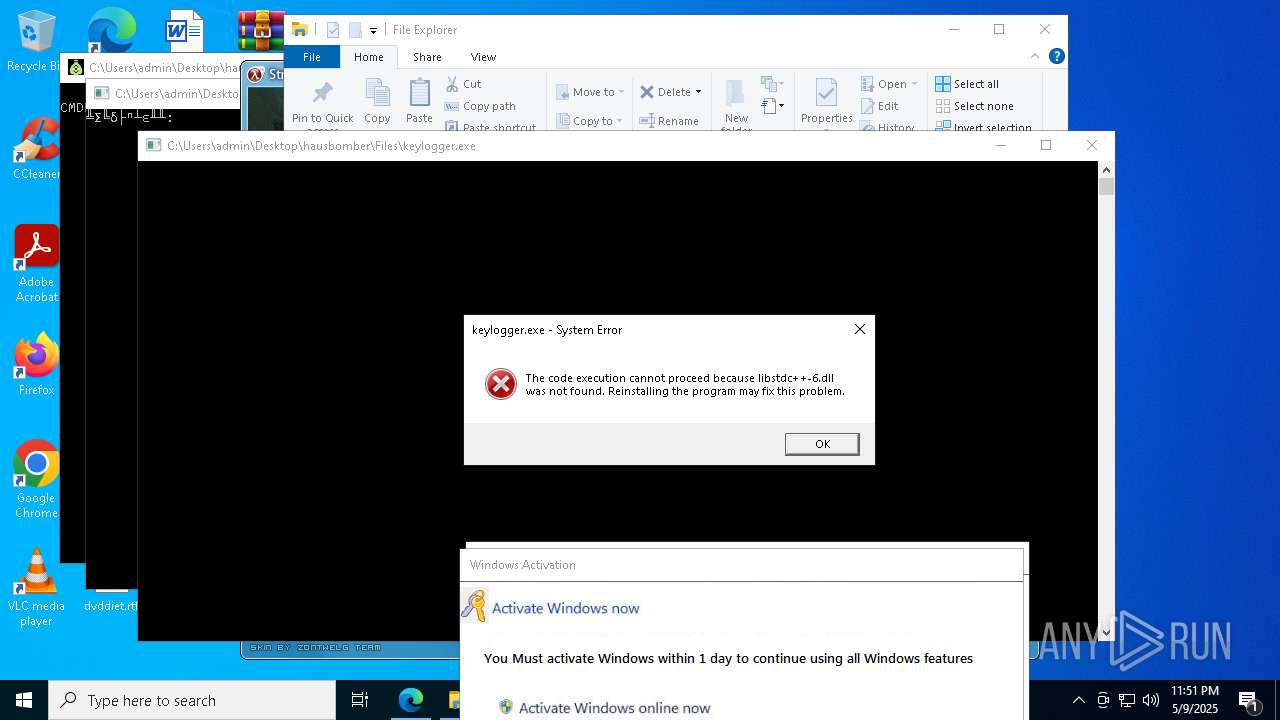This screenshot has height=720, width=1280.
Task: Click the keylogger.exe console title bar icon
Action: [x=153, y=146]
